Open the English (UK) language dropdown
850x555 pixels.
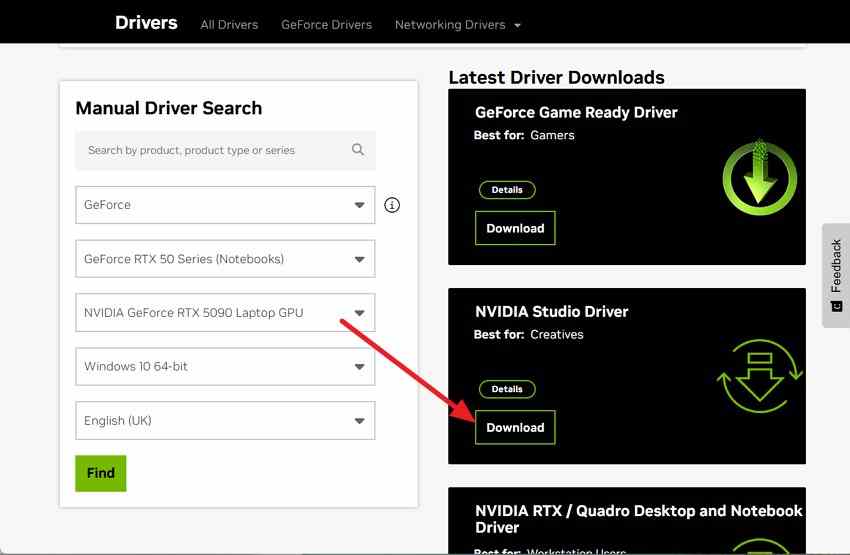click(x=225, y=421)
